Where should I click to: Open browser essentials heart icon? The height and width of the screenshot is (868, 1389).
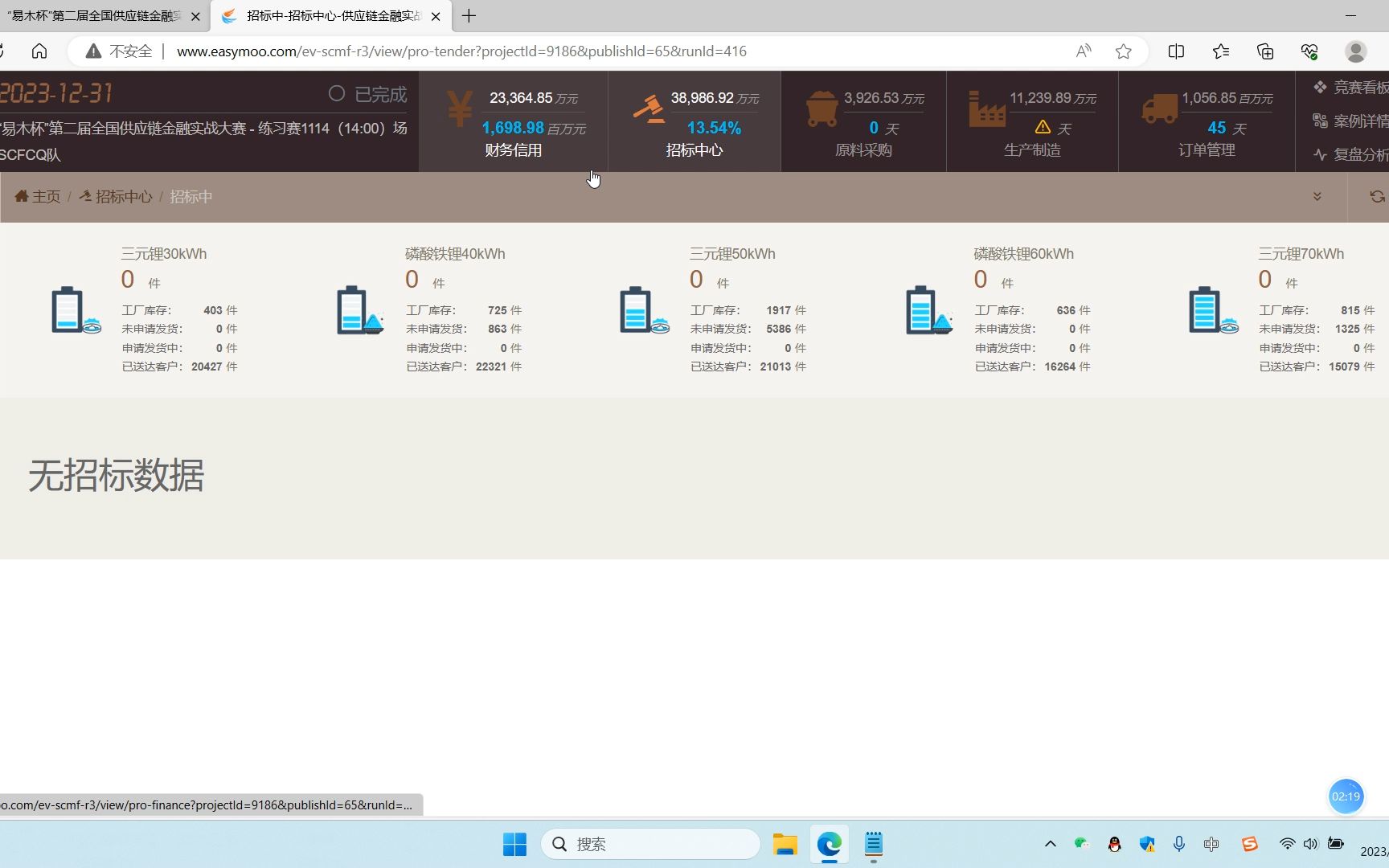point(1309,51)
